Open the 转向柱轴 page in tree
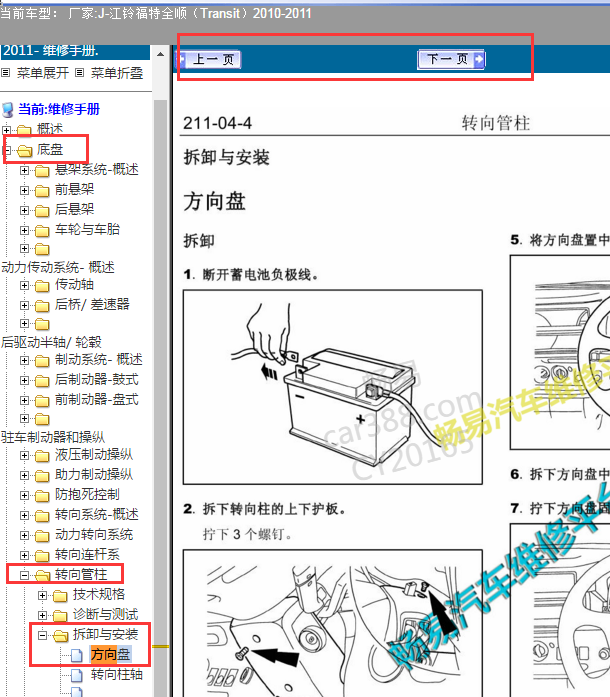610x697 pixels. [x=116, y=674]
